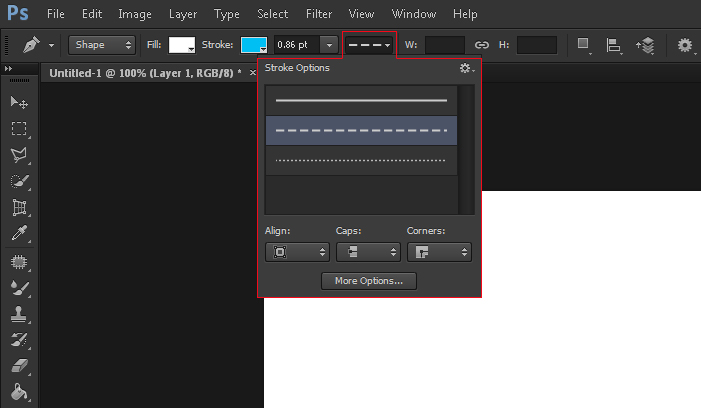Select the Eyedropper tool
This screenshot has height=408, width=701.
point(19,233)
